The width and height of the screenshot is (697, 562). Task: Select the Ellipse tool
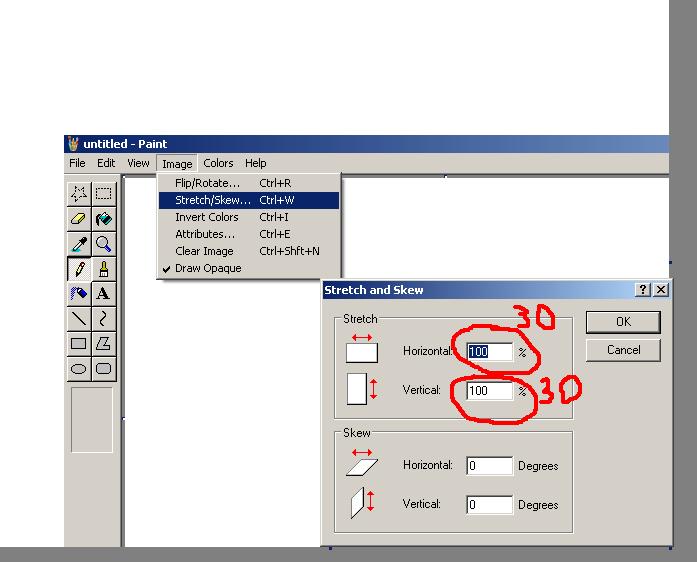click(x=79, y=369)
